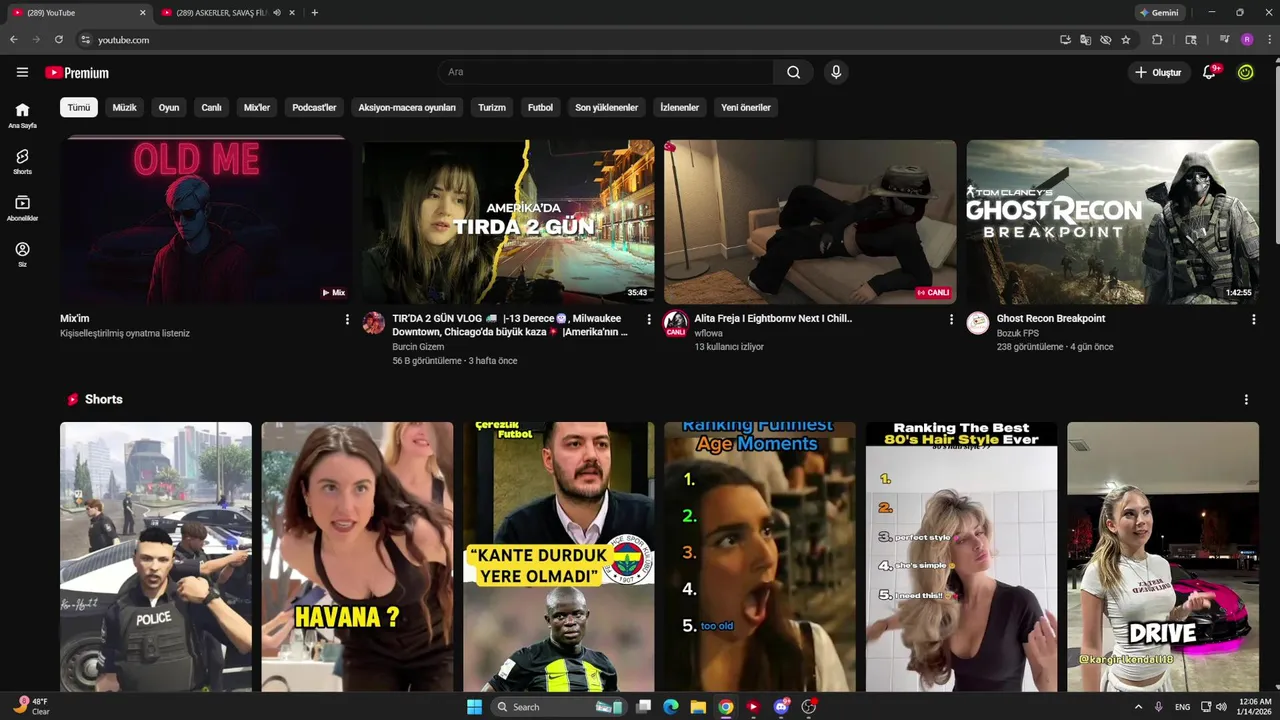Select the Yeni öneriler chip
1280x720 pixels.
point(746,107)
